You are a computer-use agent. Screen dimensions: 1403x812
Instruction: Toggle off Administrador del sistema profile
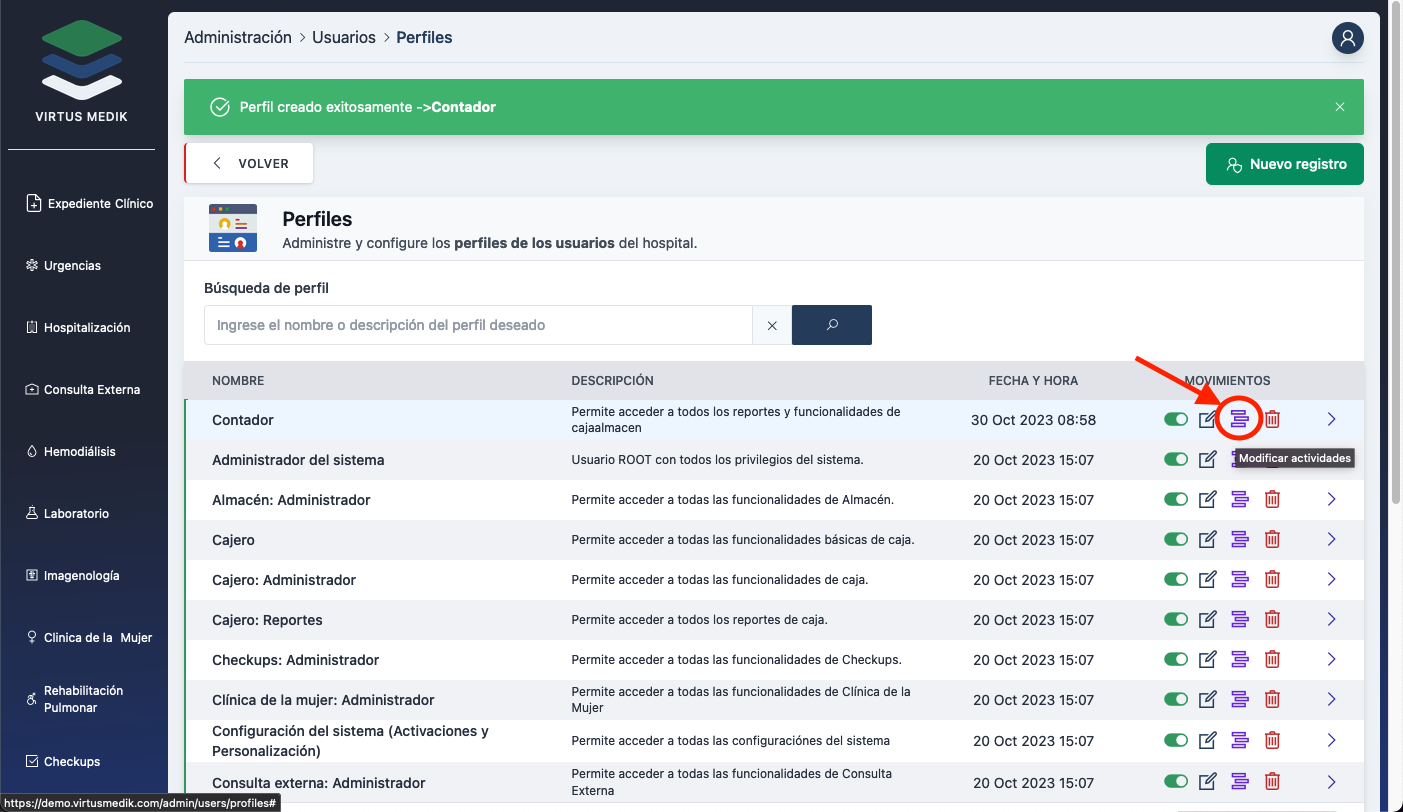click(x=1176, y=460)
